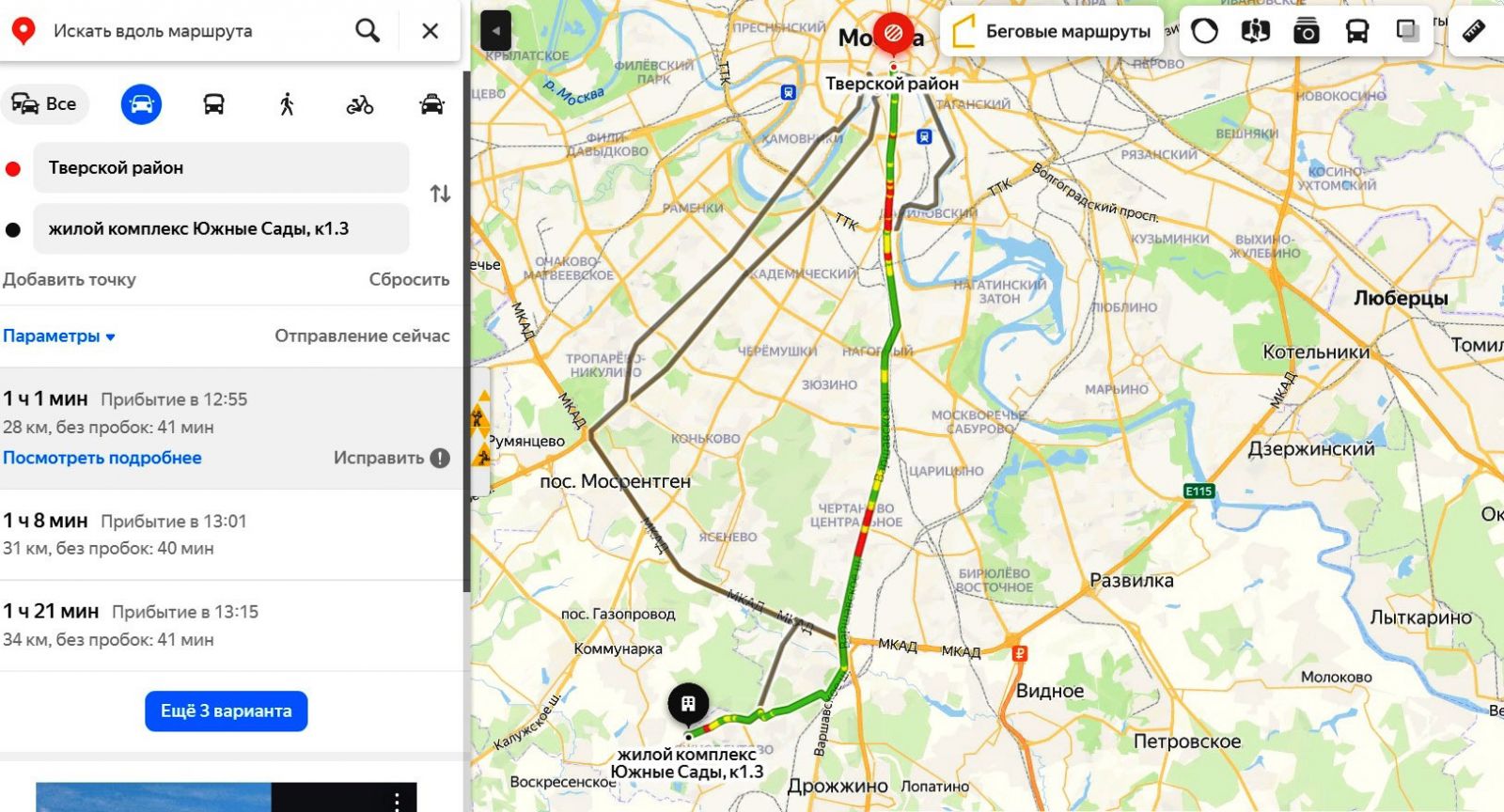Toggle the traffic layer circle icon
The height and width of the screenshot is (812, 1504).
click(x=1204, y=31)
